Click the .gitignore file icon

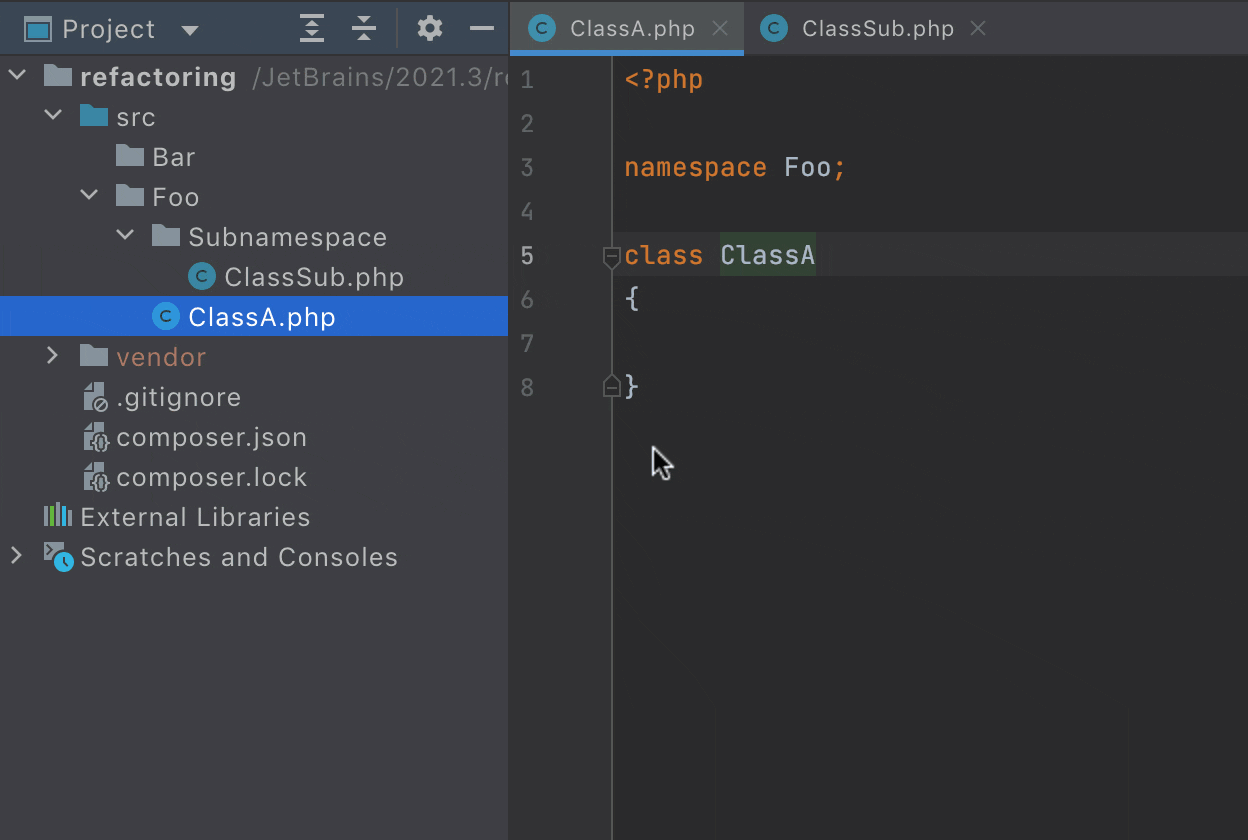[93, 397]
